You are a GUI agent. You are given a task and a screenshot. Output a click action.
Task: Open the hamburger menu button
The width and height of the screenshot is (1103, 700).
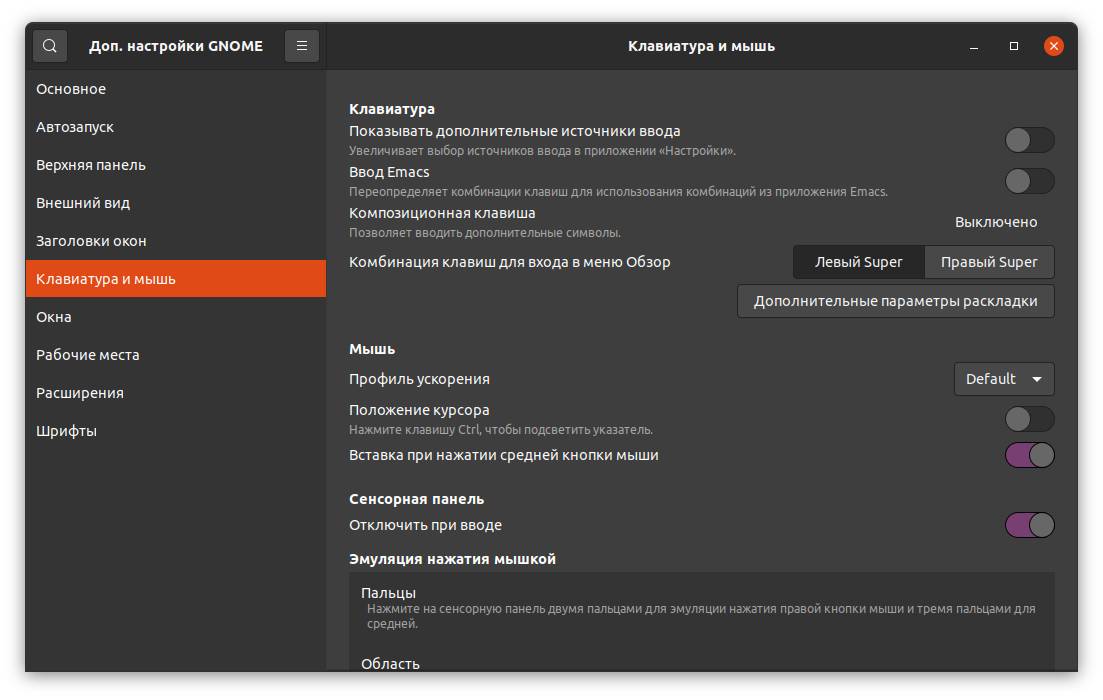point(302,46)
